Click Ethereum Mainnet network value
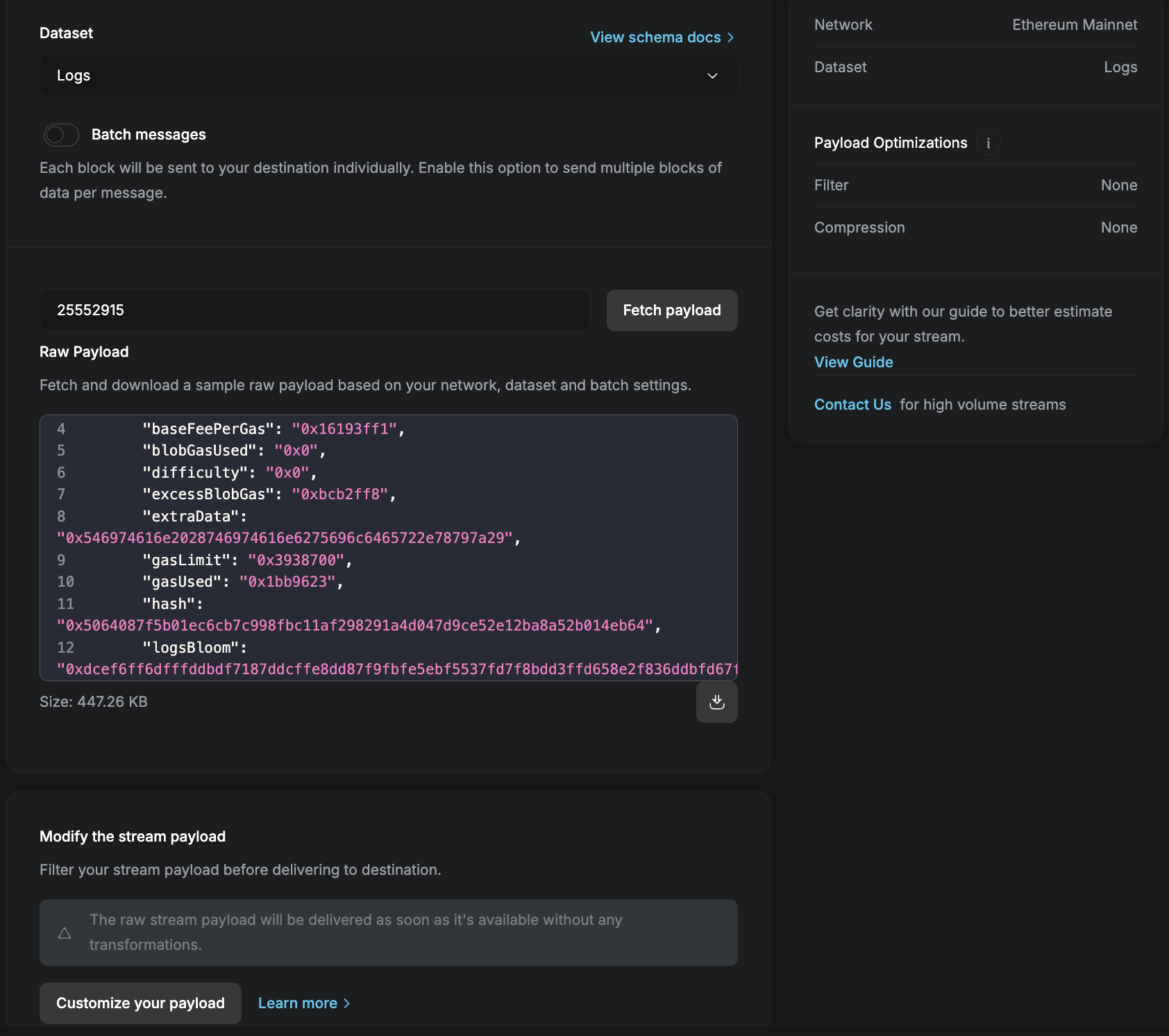This screenshot has width=1169, height=1036. click(x=1075, y=25)
